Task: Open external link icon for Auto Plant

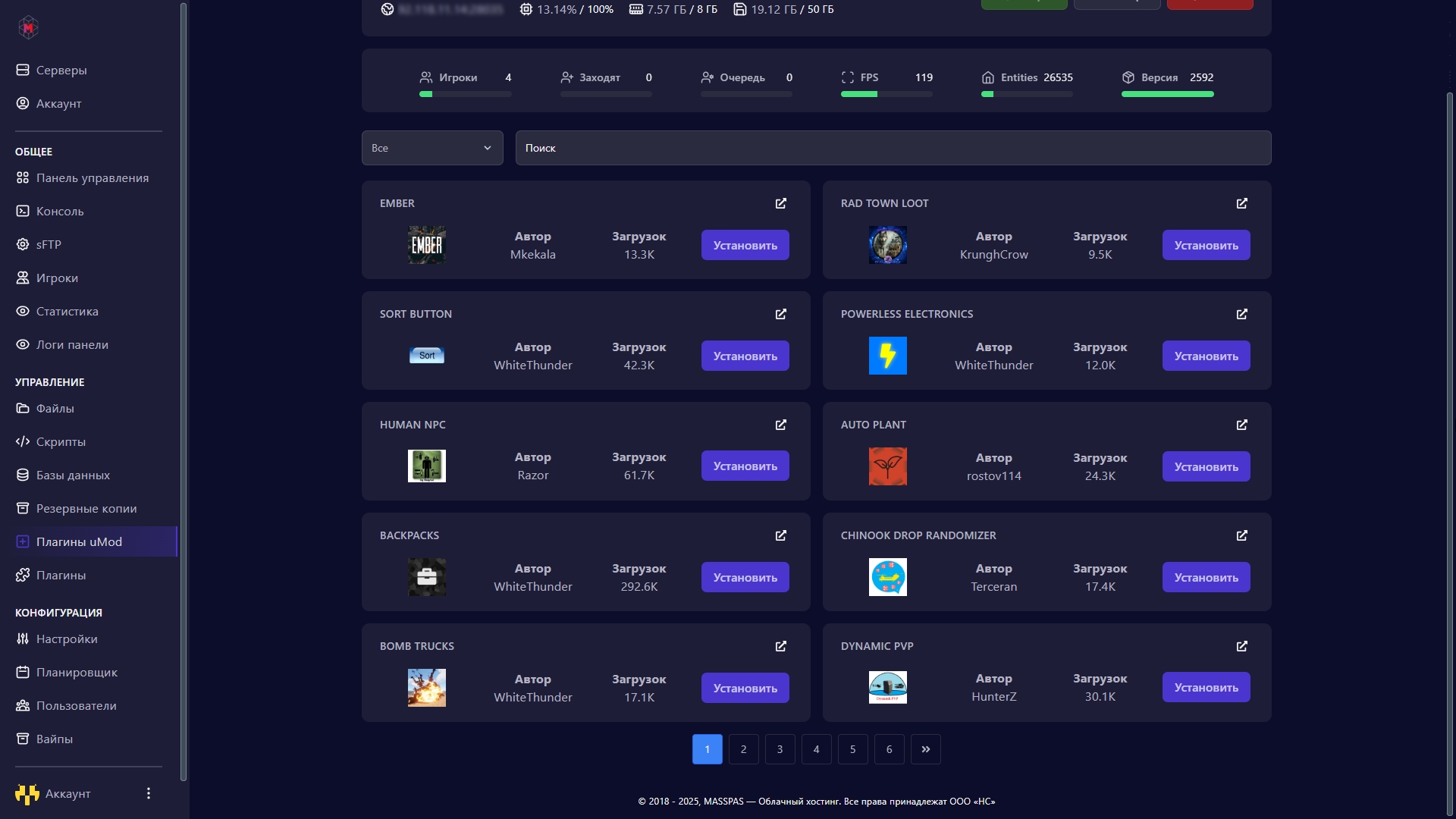Action: tap(1241, 425)
